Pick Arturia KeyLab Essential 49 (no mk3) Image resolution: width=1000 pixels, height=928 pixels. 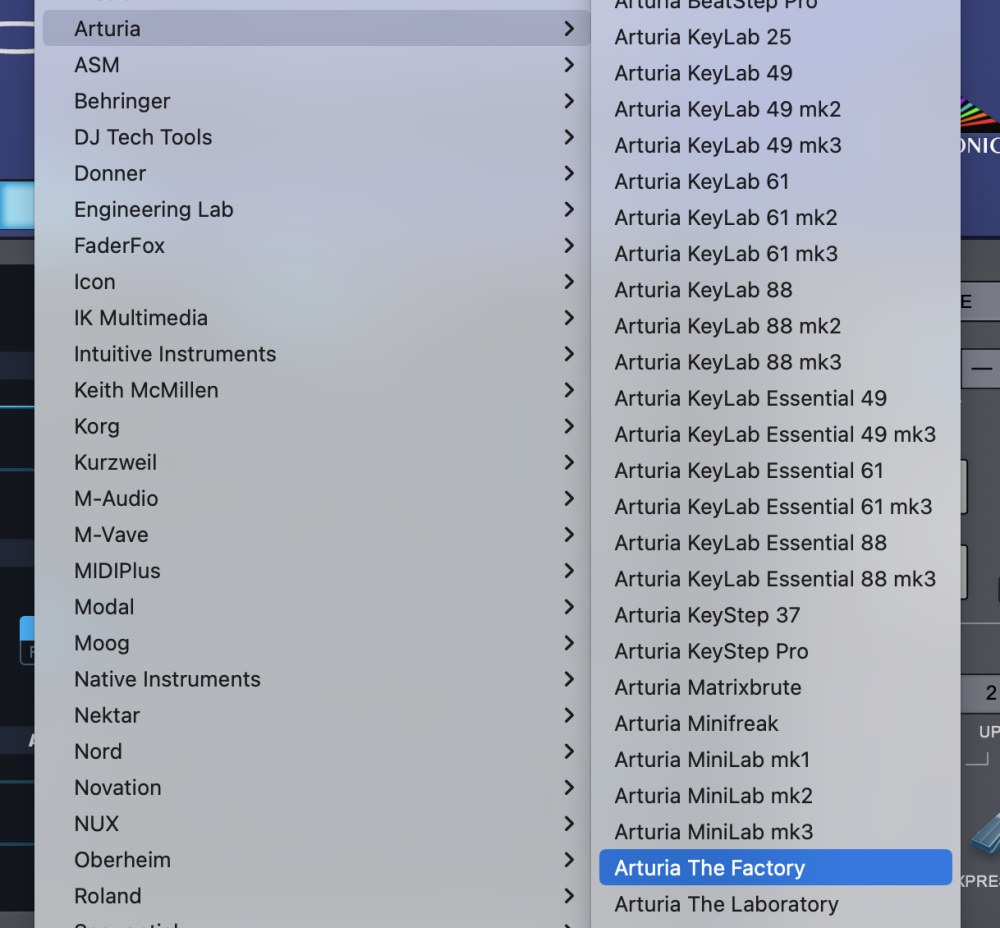(x=776, y=399)
